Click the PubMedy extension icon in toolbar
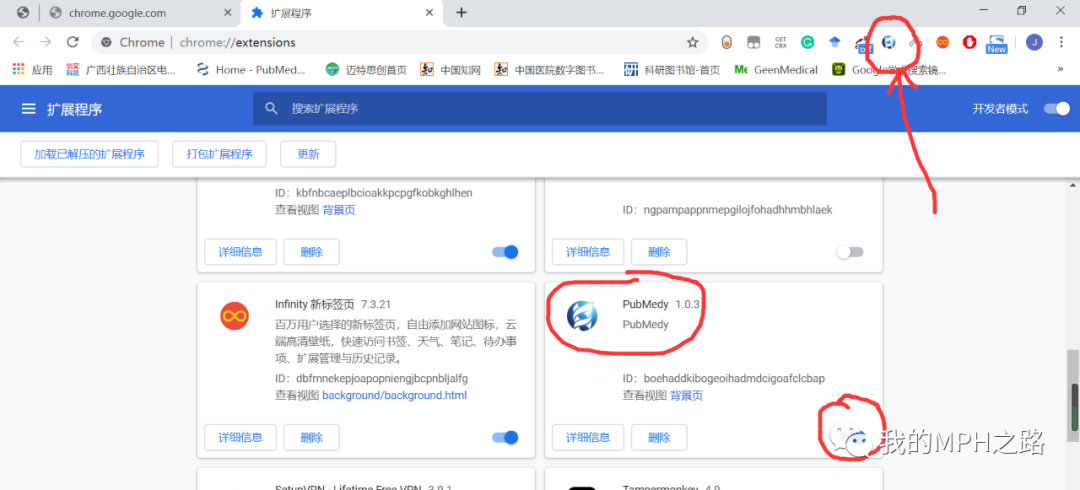This screenshot has width=1080, height=490. pyautogui.click(x=889, y=42)
